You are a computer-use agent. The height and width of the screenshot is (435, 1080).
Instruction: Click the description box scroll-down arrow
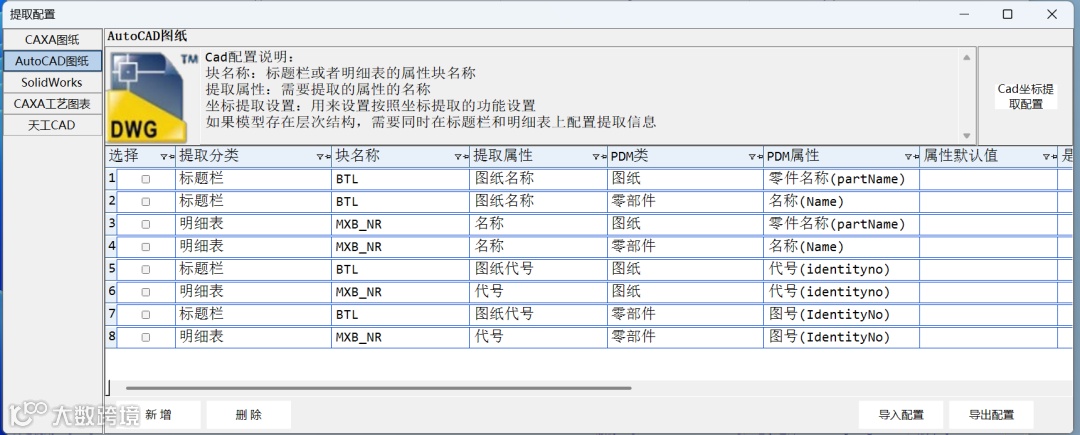(966, 135)
